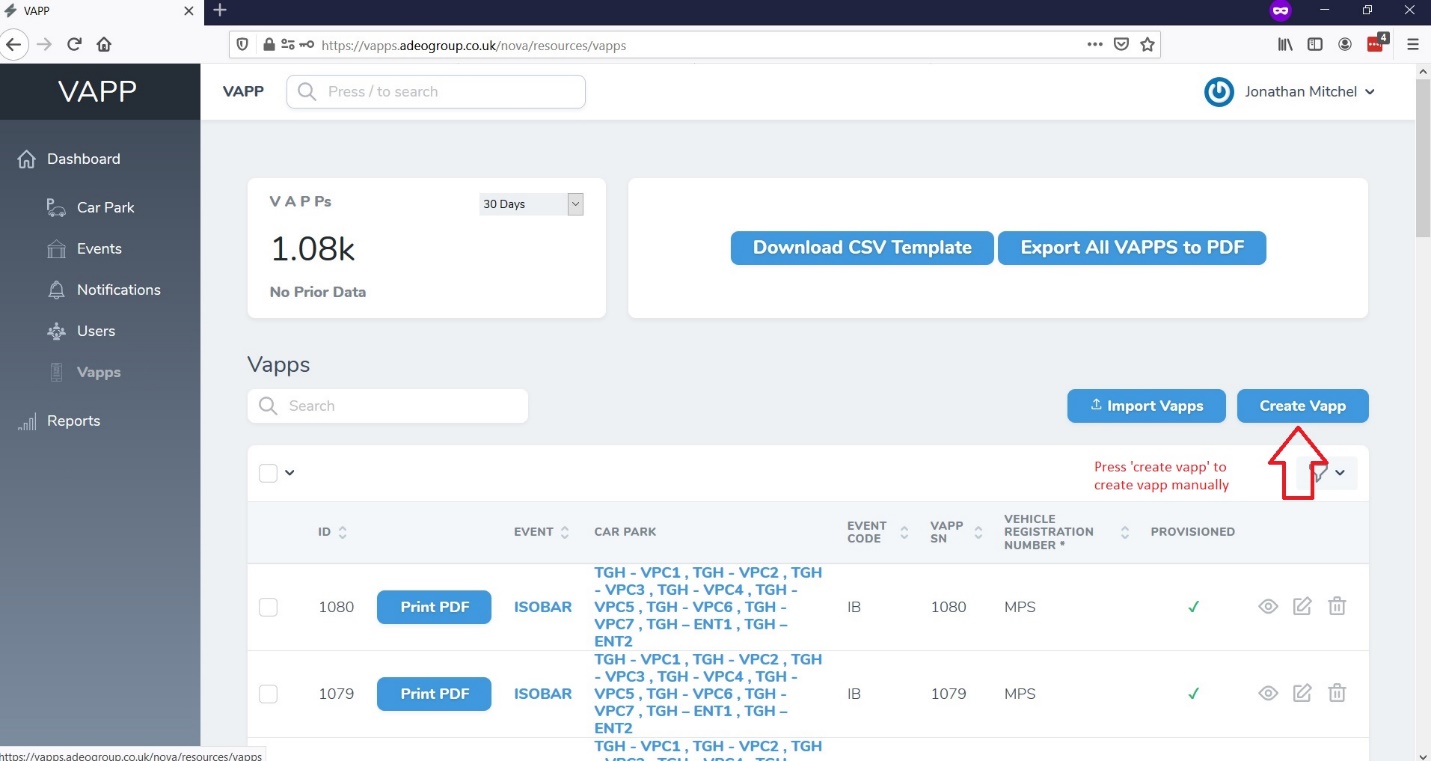
Task: Open Jonathan Mitchel user menu
Action: click(x=1310, y=92)
